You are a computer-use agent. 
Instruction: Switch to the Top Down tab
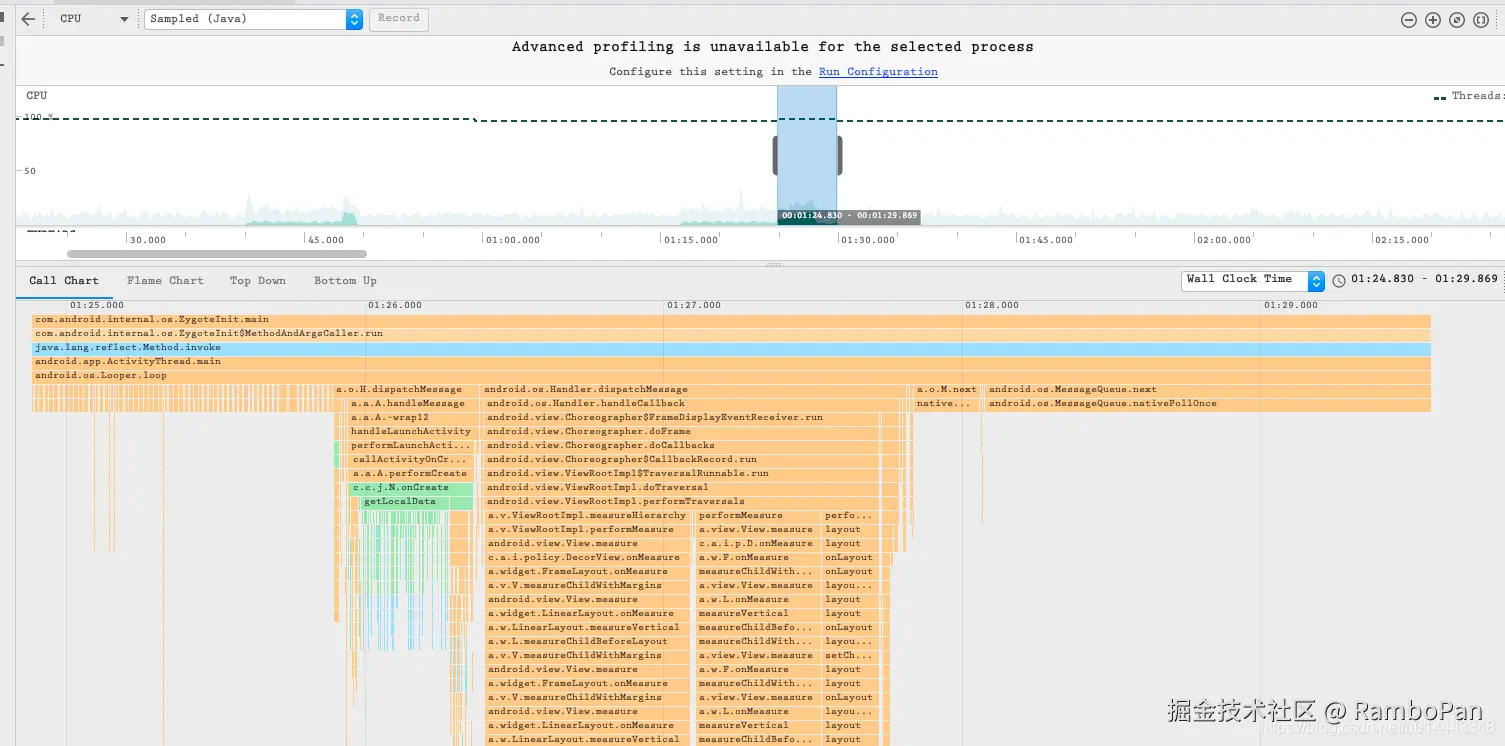258,281
